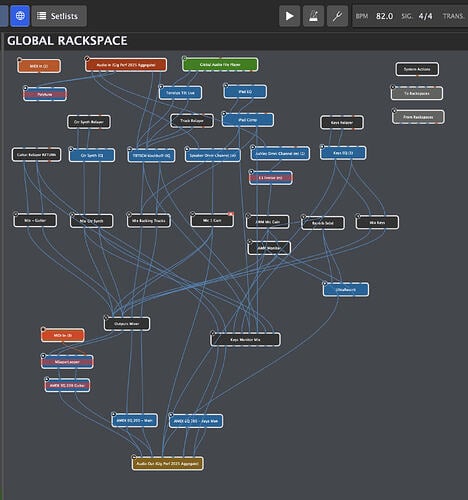This screenshot has width=468, height=500.
Task: Click the corner badge on MSuperLooper block
Action: point(43,355)
